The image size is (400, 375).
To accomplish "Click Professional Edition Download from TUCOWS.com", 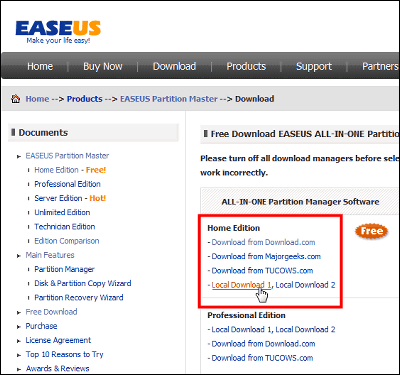I will click(262, 358).
